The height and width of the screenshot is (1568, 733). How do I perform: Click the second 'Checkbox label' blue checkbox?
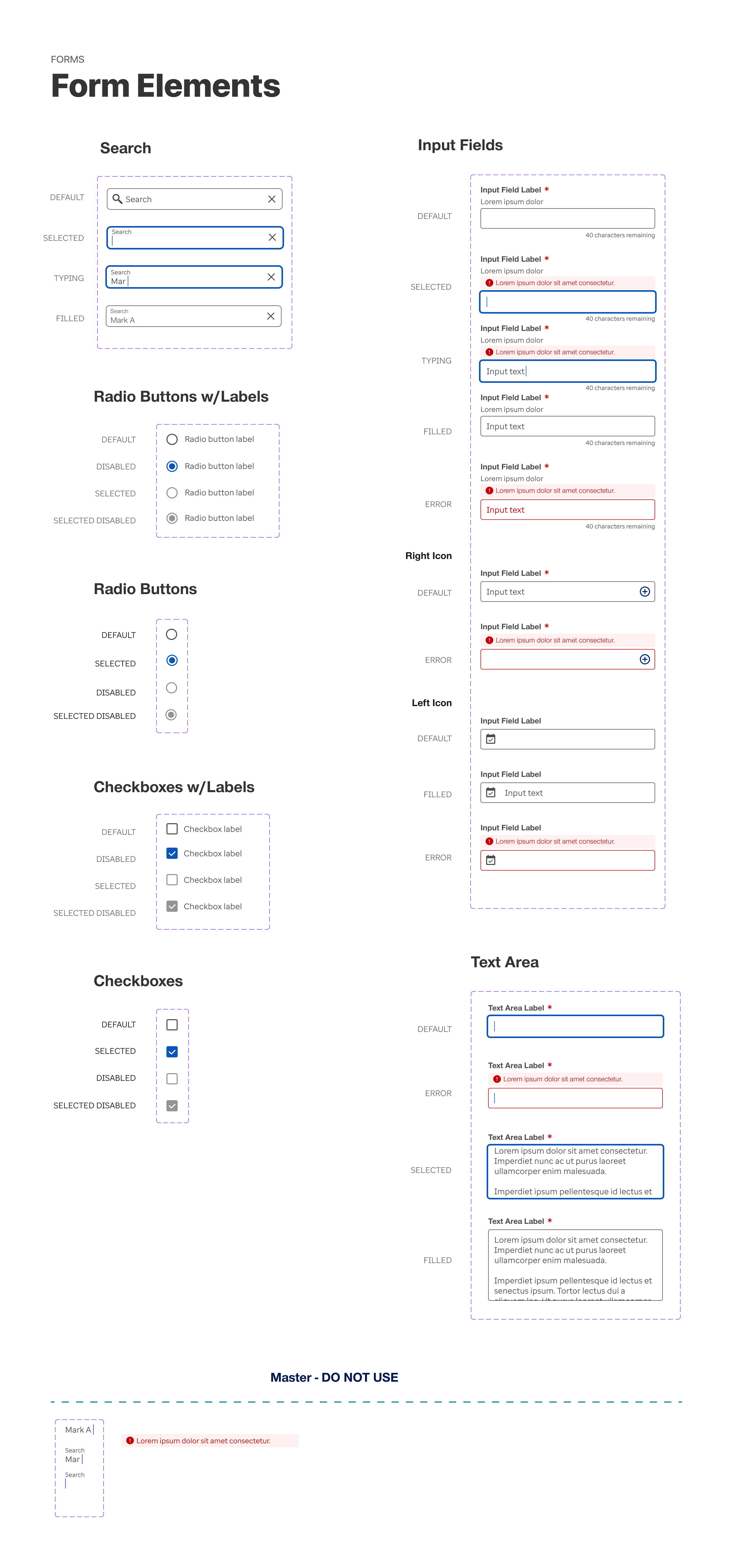172,853
